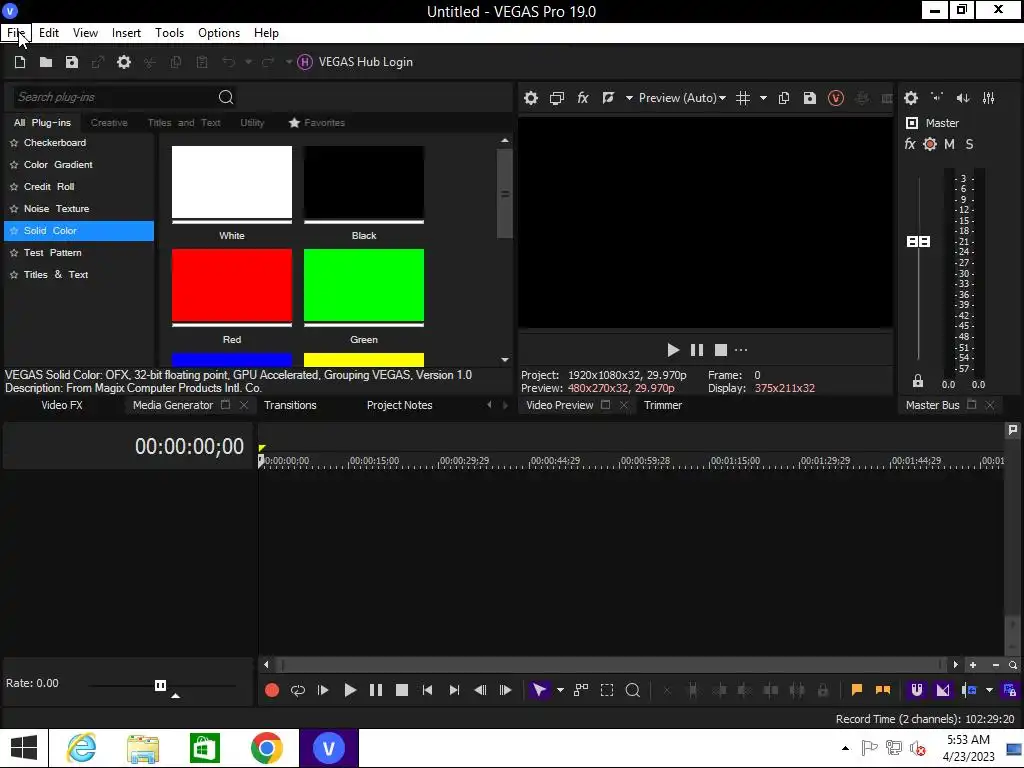Open video preview properties gear icon
The height and width of the screenshot is (768, 1024).
(x=531, y=98)
